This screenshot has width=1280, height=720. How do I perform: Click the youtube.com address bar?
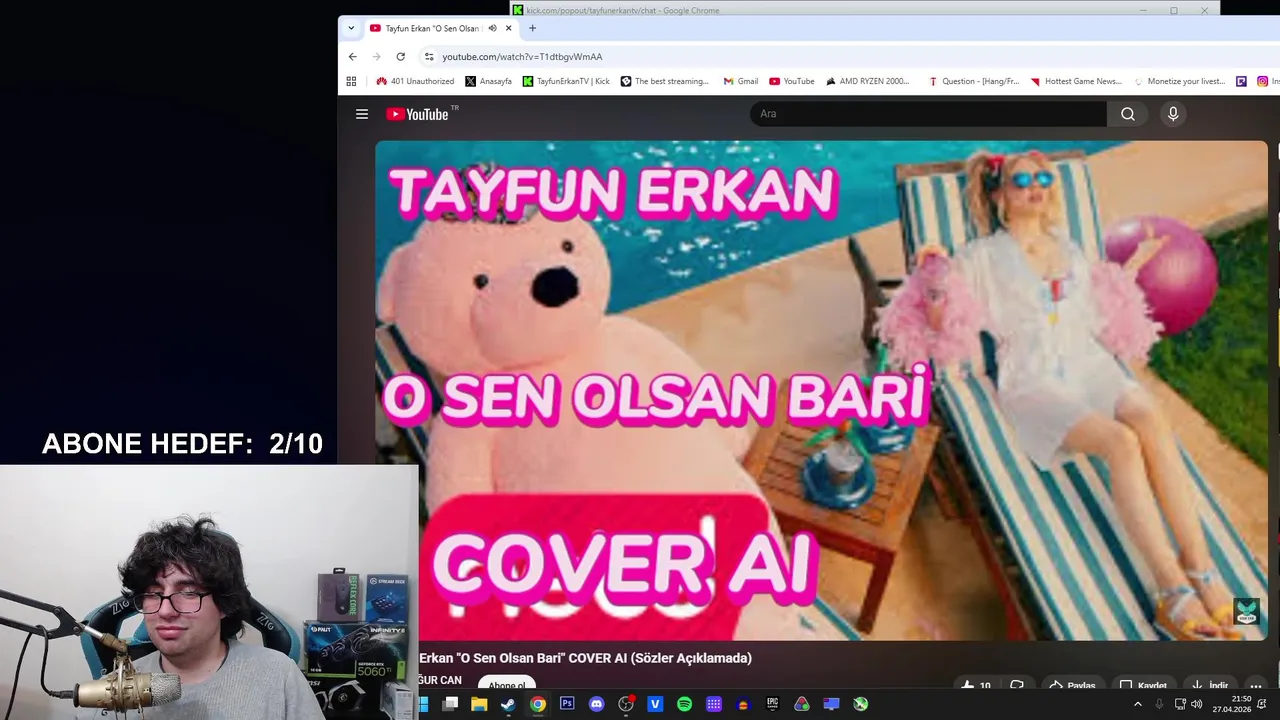[x=850, y=57]
